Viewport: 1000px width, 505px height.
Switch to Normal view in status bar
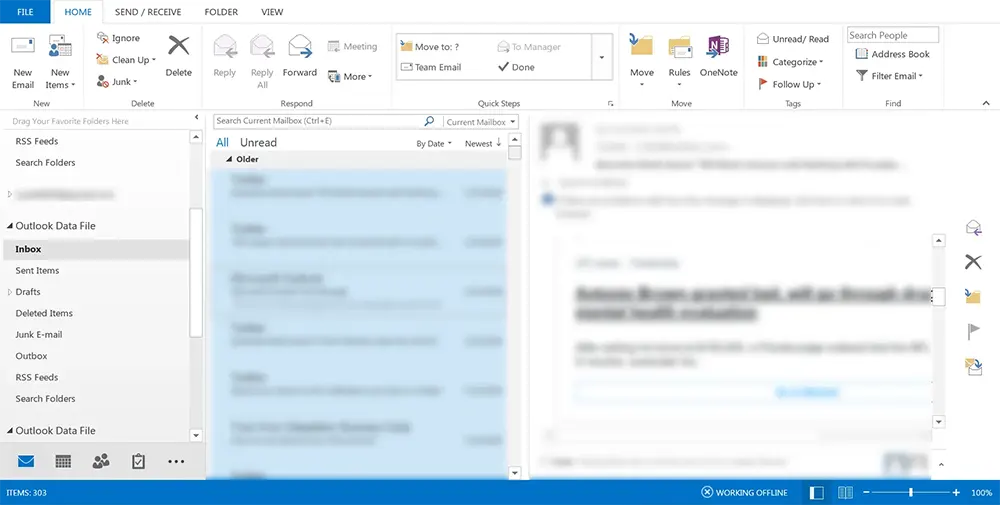[x=816, y=492]
